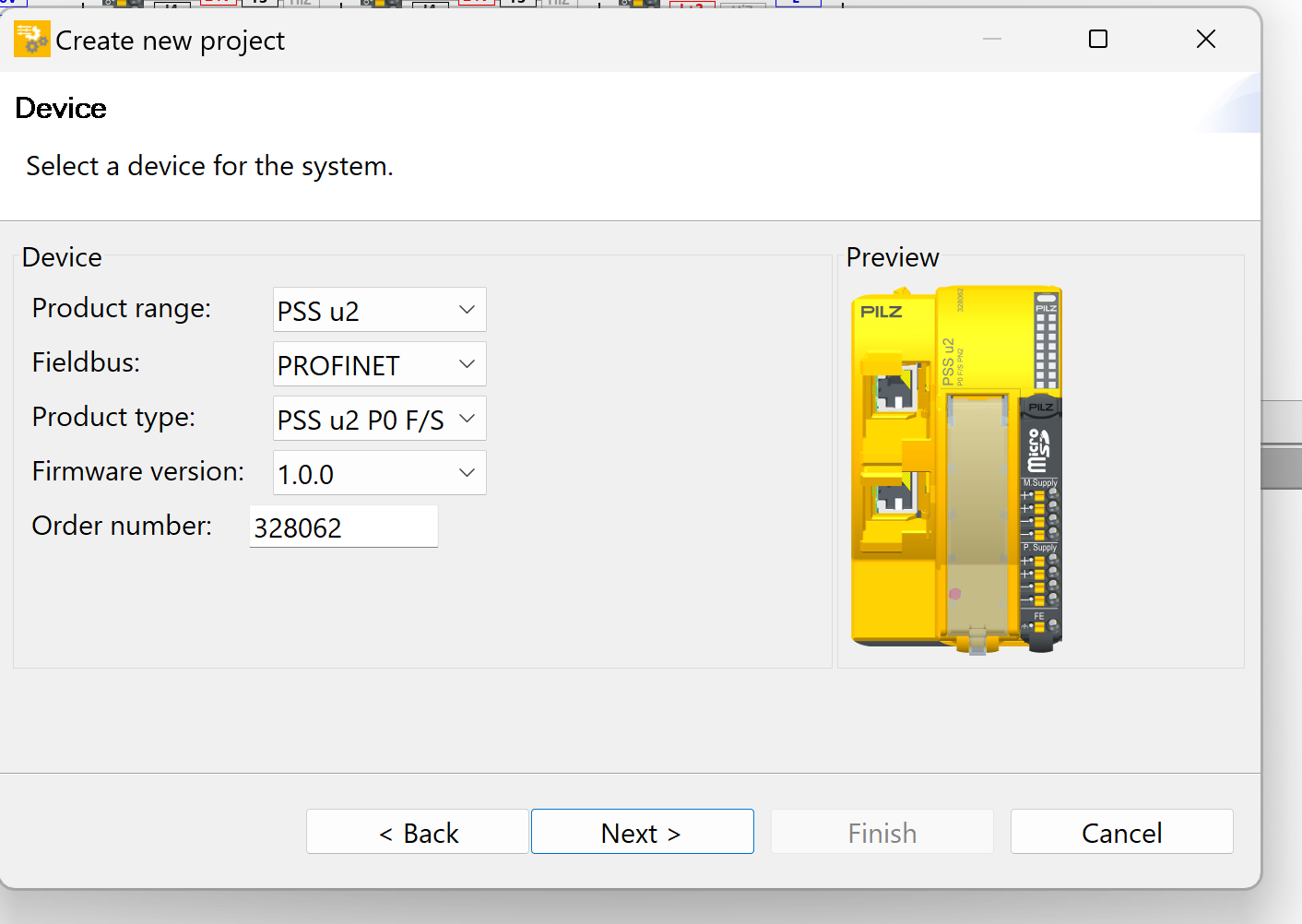1302x924 pixels.
Task: Click the 'Product type:' label
Action: 113,417
